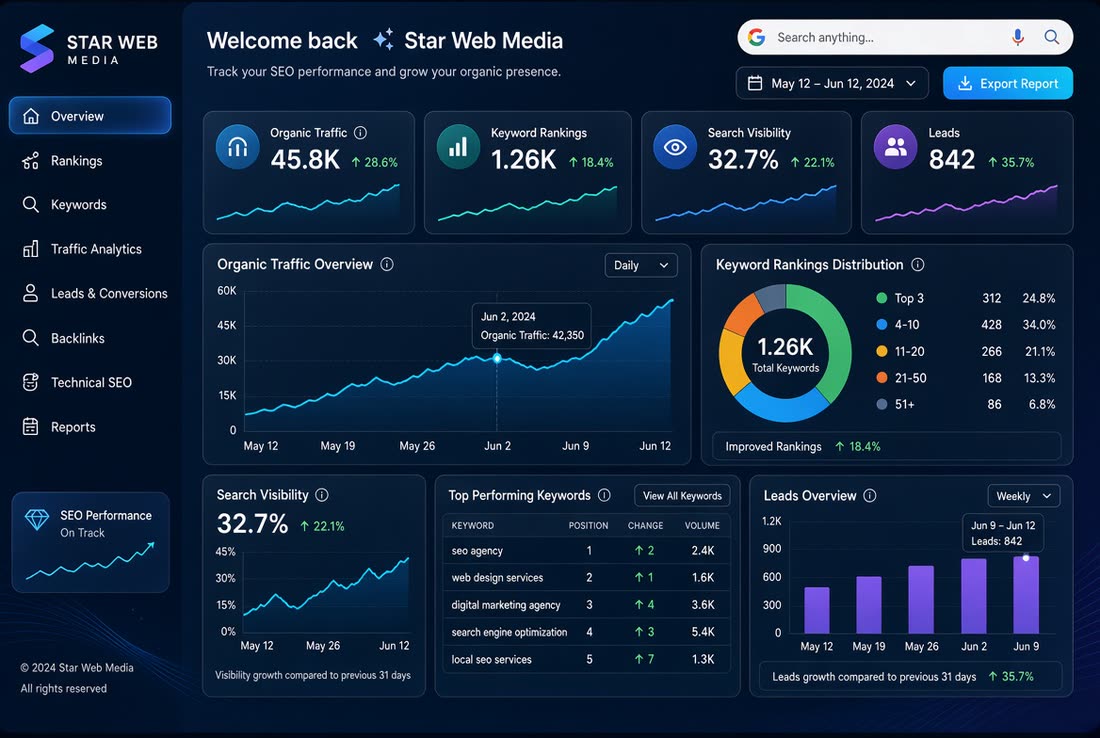Open the Overview menu item

click(90, 116)
